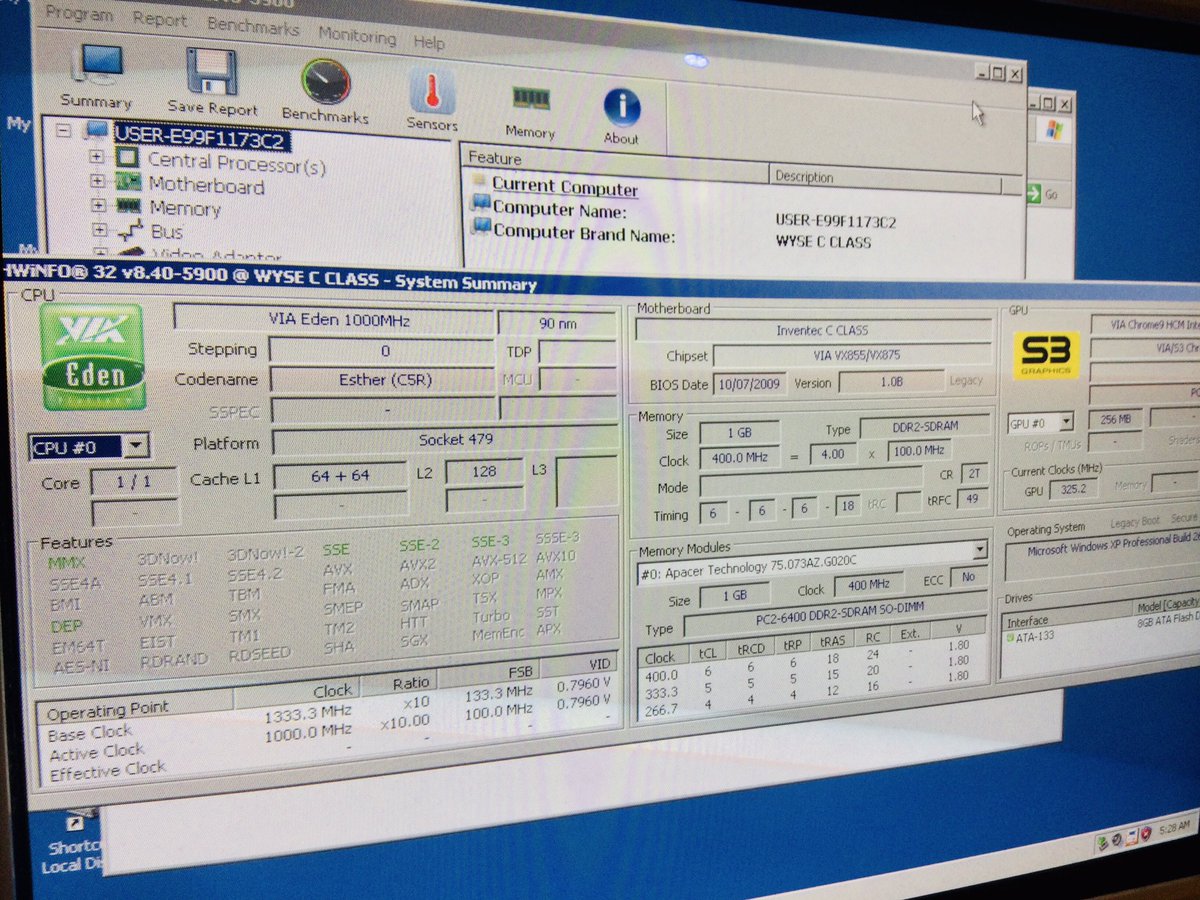Click the BIOS date 10/07/2009 field
Viewport: 1200px width, 900px height.
coord(750,384)
